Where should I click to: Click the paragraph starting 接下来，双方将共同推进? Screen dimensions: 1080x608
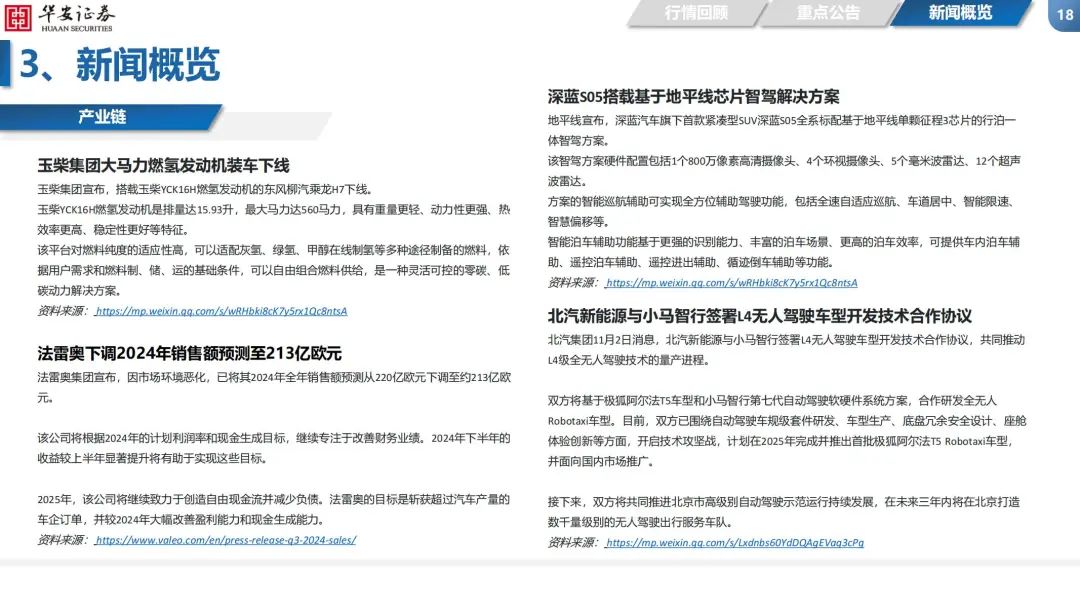click(784, 512)
